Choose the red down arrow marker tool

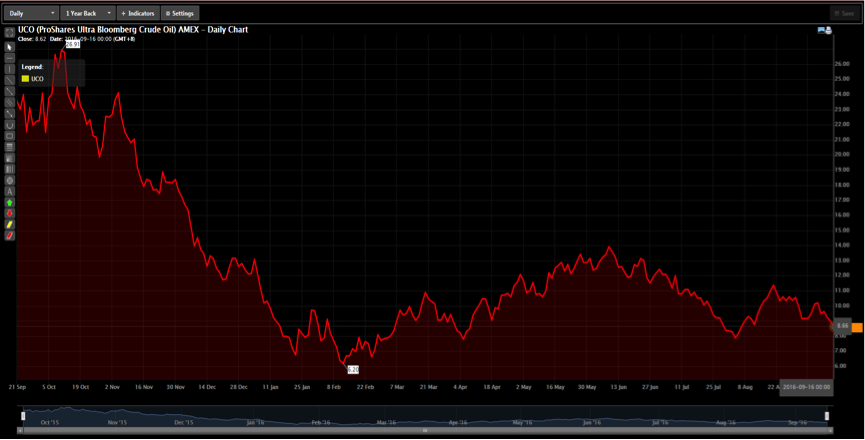tap(10, 213)
